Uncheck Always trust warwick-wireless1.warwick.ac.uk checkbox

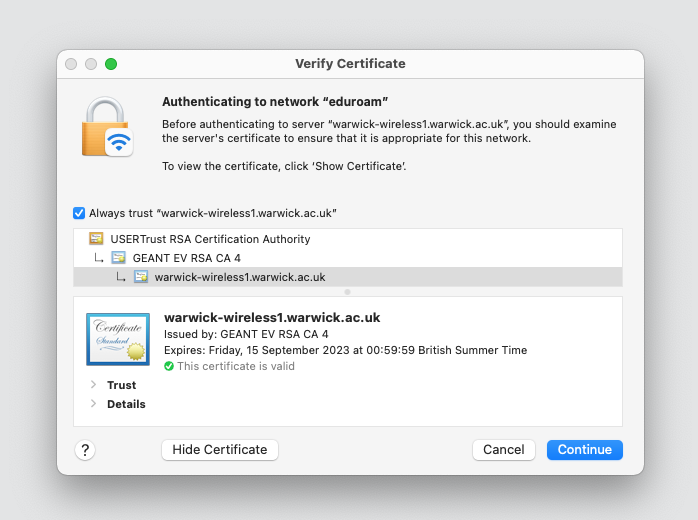coord(79,213)
